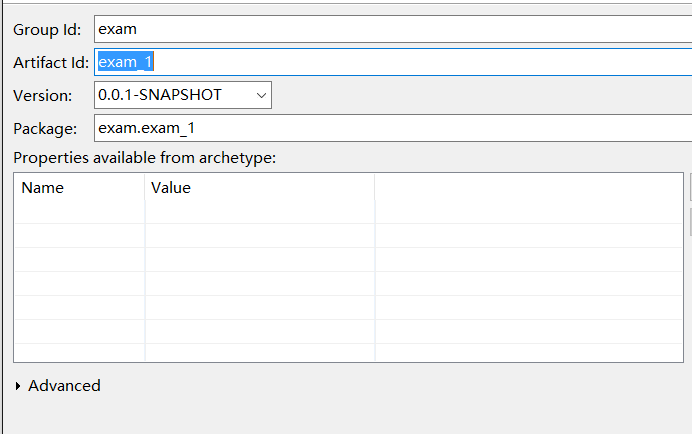Click the "Artifact Id:" label

click(x=51, y=63)
